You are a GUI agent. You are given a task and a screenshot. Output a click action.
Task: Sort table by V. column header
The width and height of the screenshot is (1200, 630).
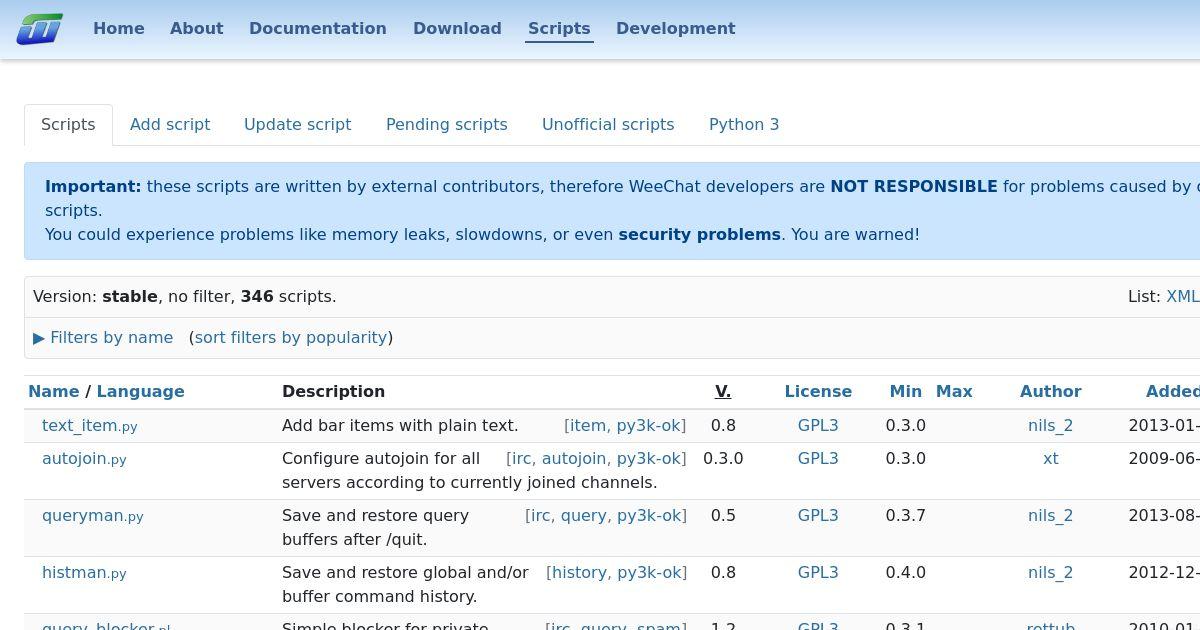(x=723, y=392)
